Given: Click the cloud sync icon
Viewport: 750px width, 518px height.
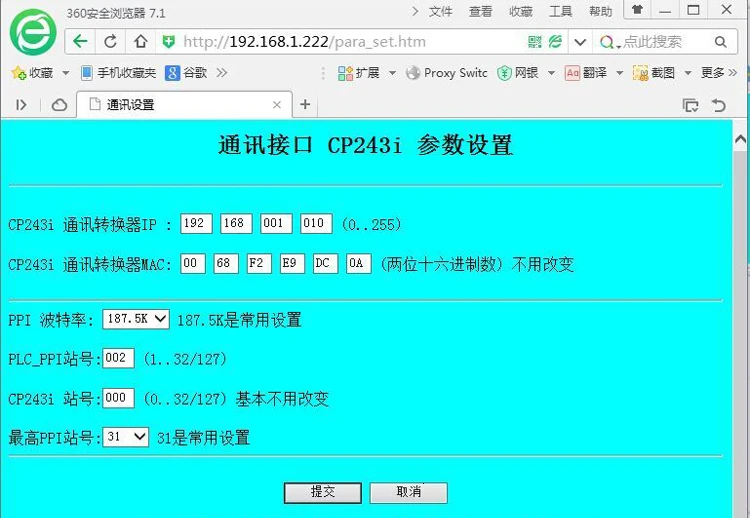Looking at the screenshot, I should tap(59, 105).
